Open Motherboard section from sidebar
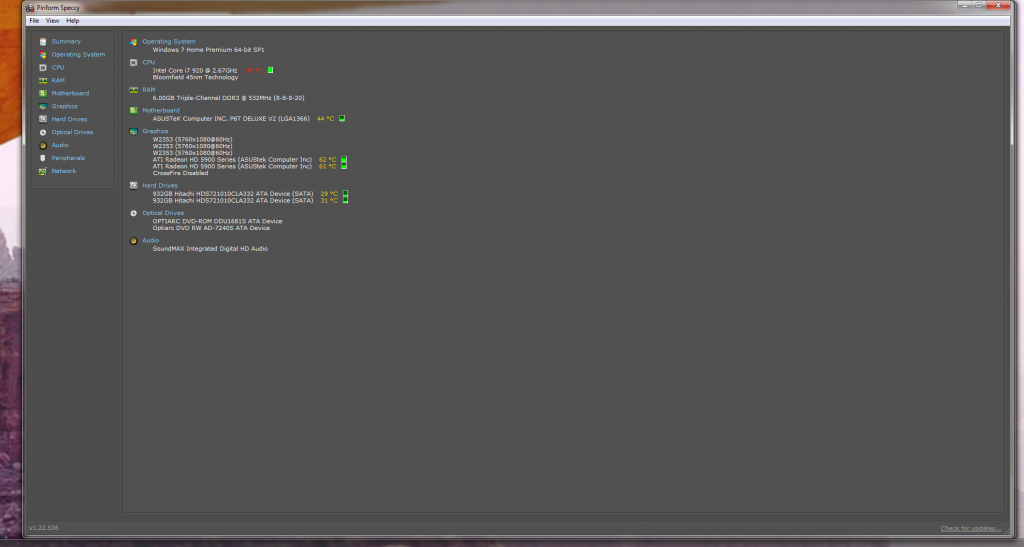Screen dimensions: 1024x547 click(x=71, y=93)
